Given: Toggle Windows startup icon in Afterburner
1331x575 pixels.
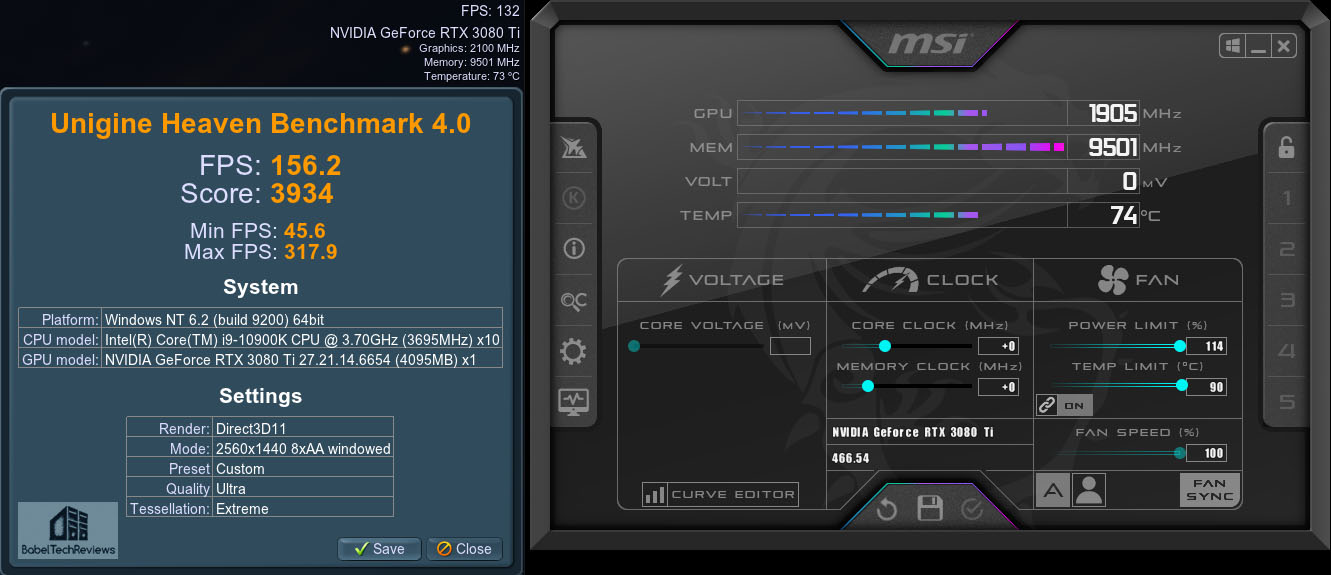Looking at the screenshot, I should 1232,46.
